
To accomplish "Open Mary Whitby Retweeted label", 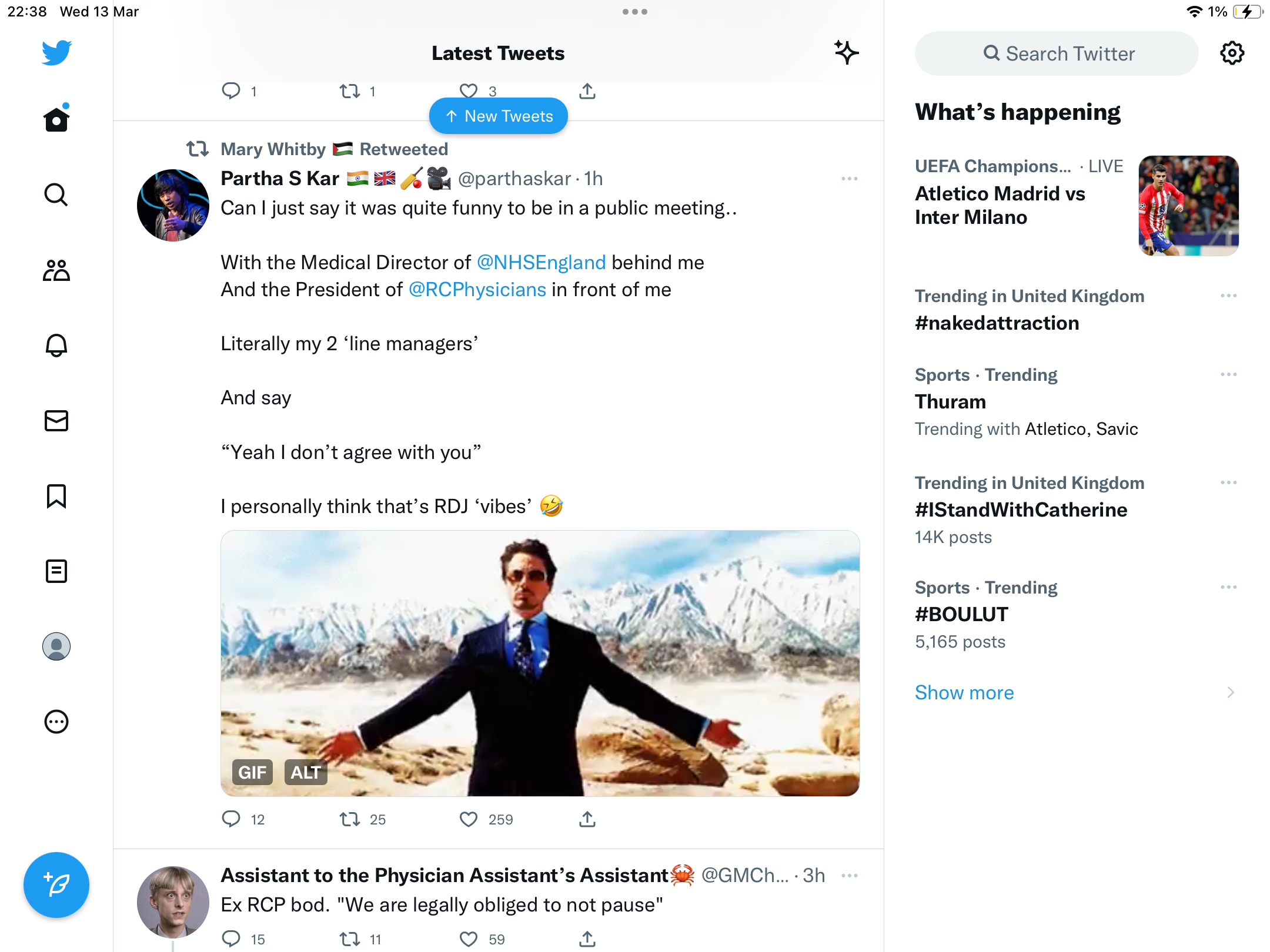I will (x=334, y=149).
